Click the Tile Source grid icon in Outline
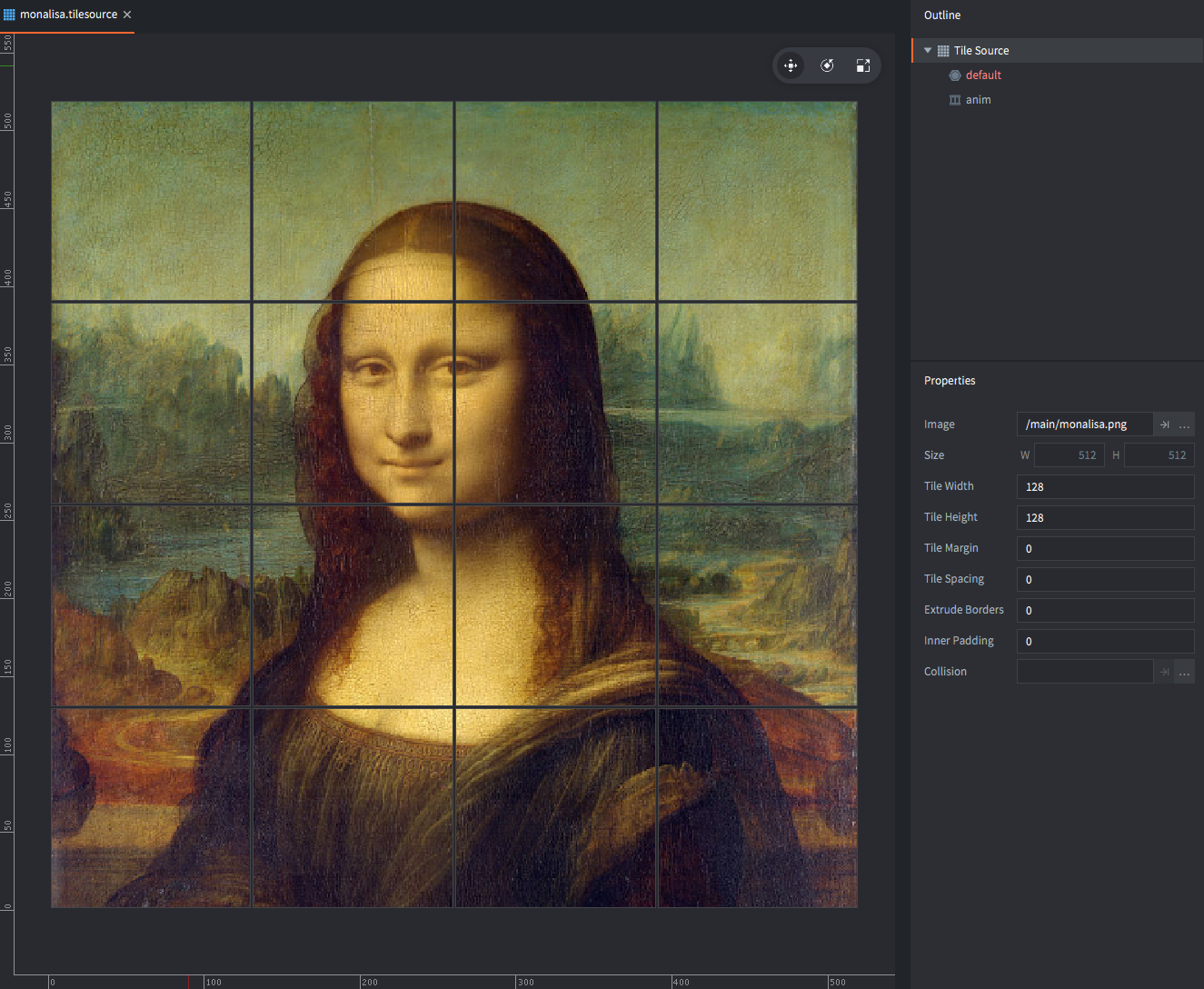 943,51
